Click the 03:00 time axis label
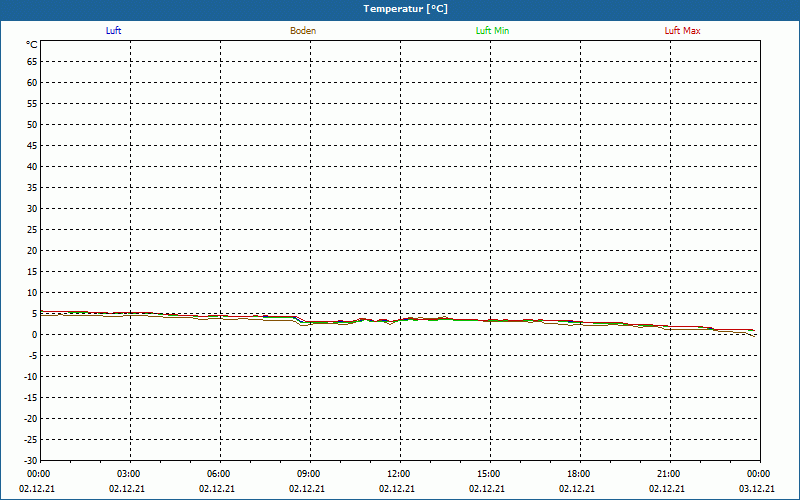 click(129, 474)
